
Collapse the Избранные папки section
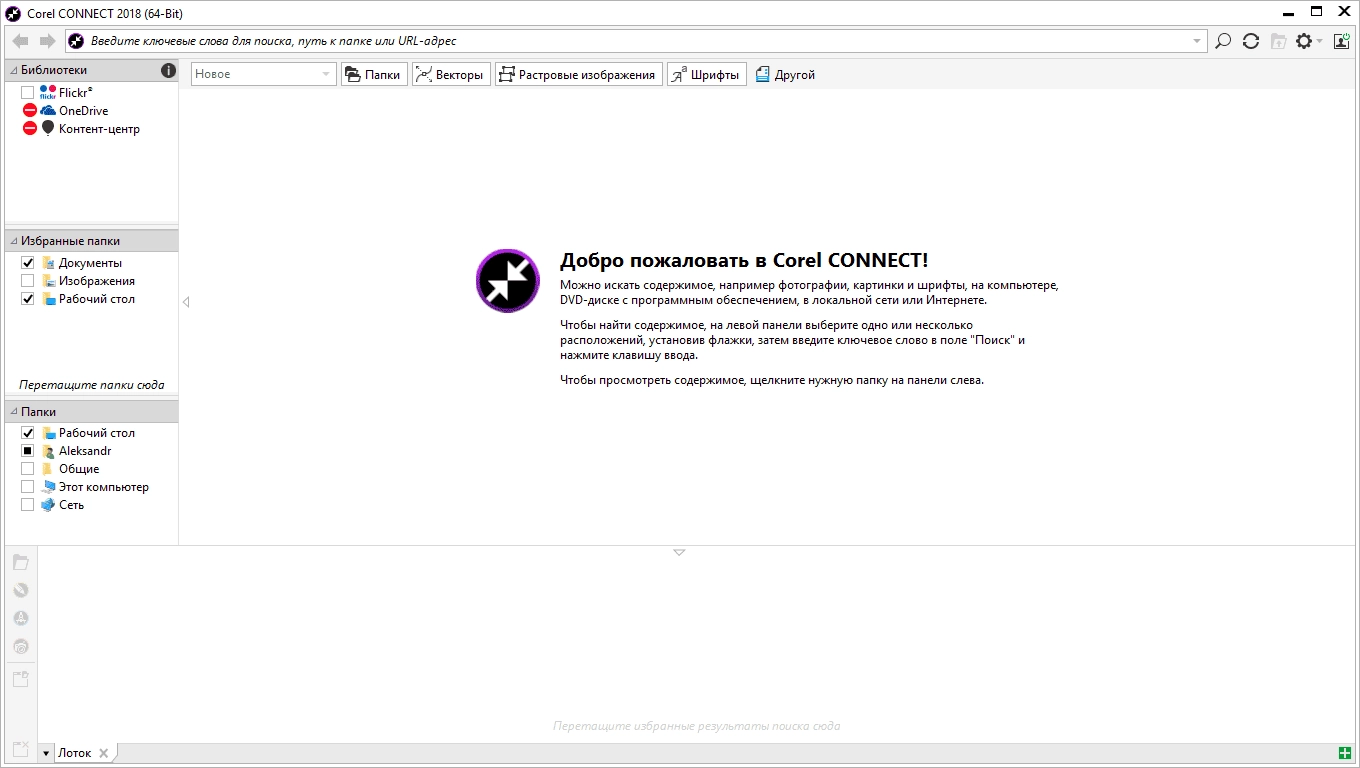[13, 240]
